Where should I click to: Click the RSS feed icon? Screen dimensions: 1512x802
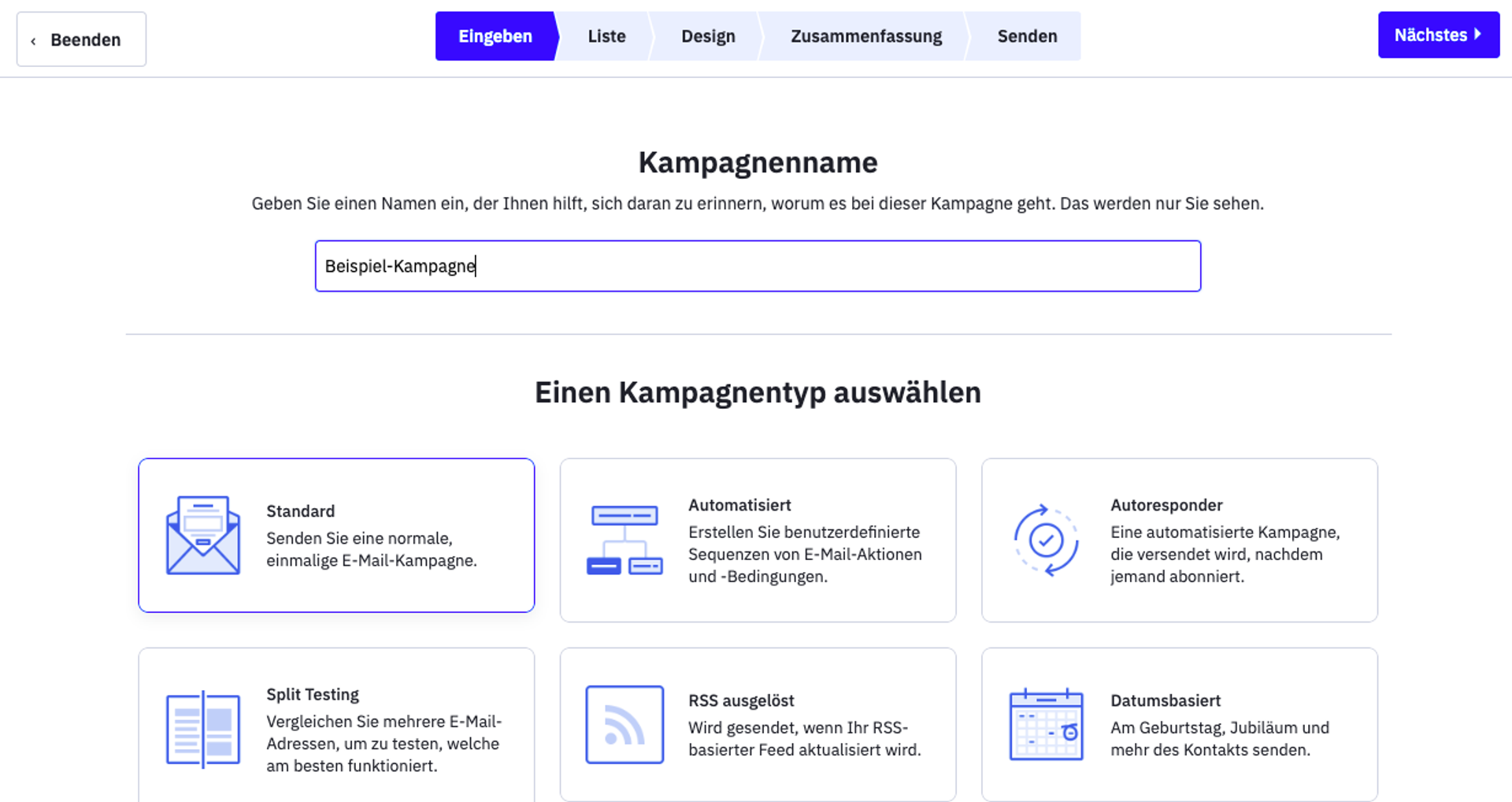pyautogui.click(x=624, y=725)
